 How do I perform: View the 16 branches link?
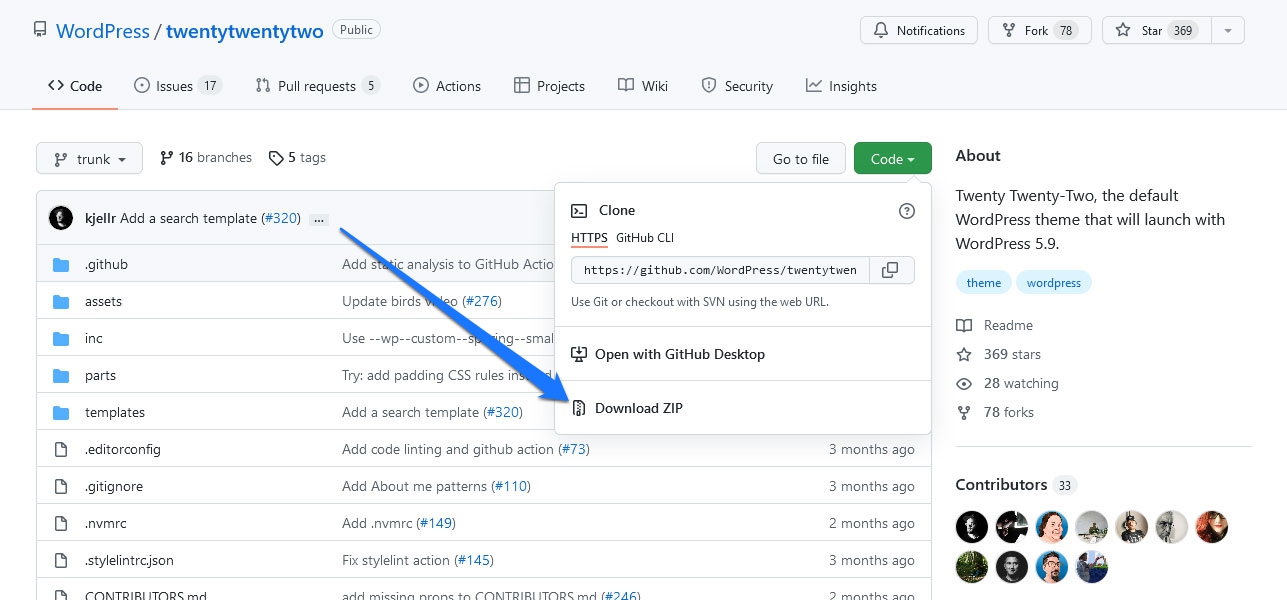[206, 158]
